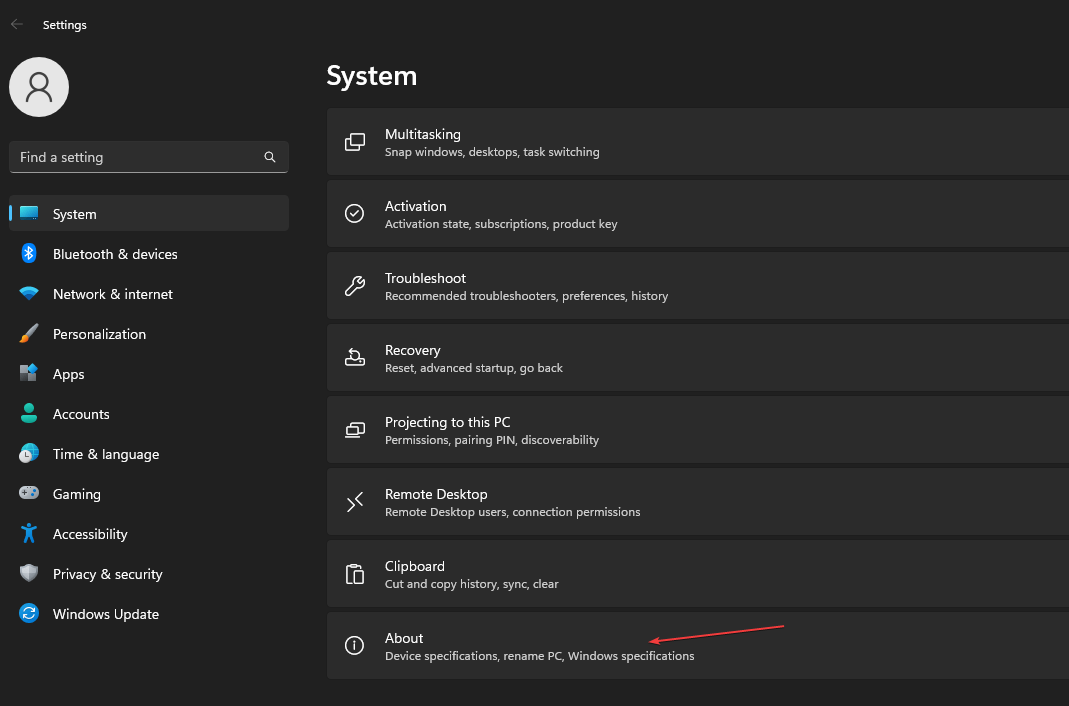Click 'Activation state, subscriptions, product key' text
Viewport: 1069px width, 706px height.
pos(501,224)
